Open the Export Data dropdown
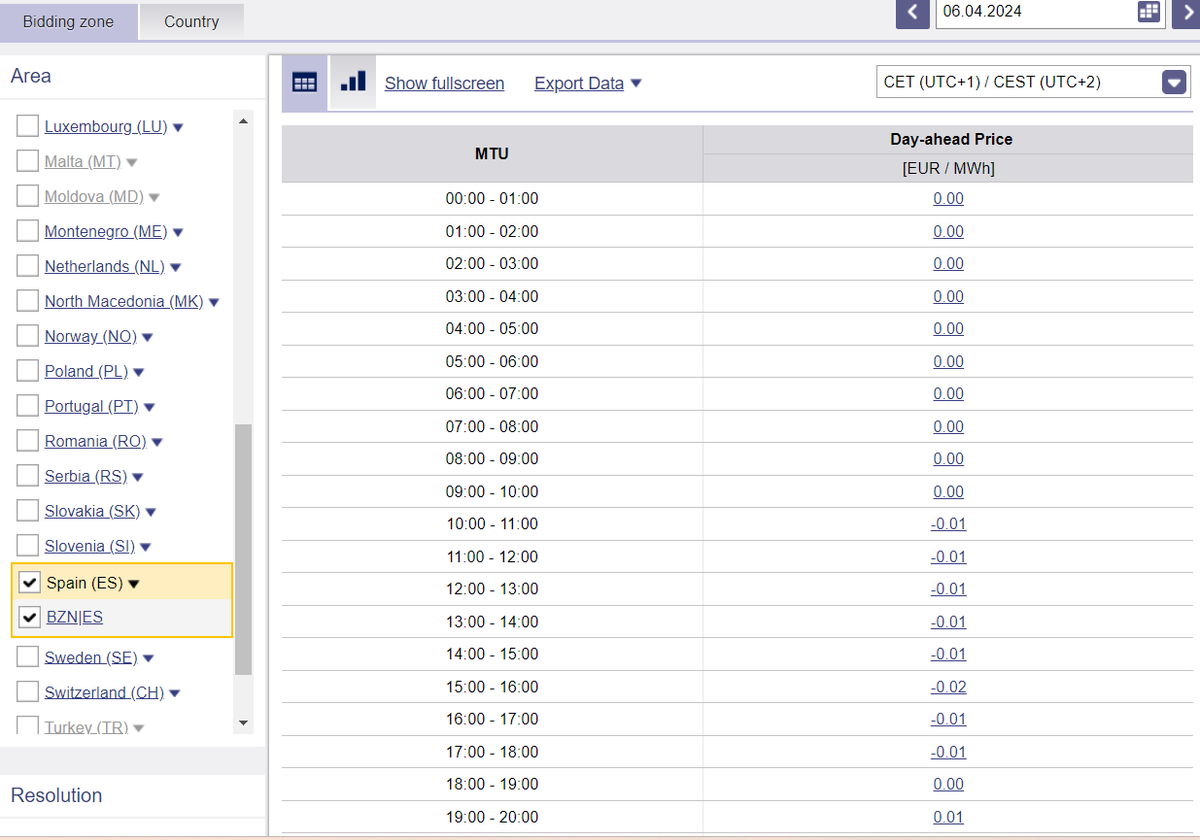 pyautogui.click(x=588, y=83)
